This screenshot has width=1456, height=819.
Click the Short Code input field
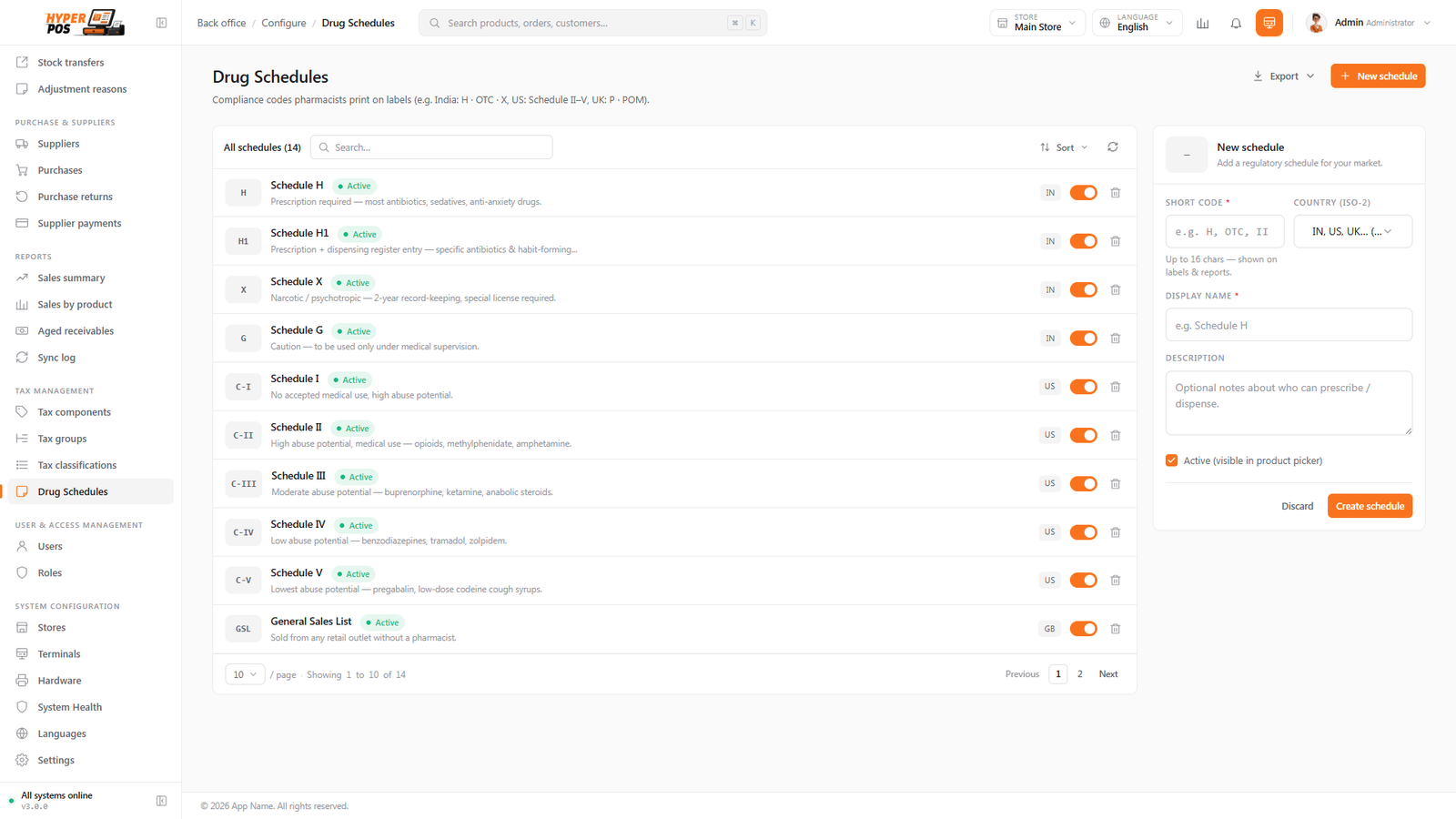(x=1224, y=231)
